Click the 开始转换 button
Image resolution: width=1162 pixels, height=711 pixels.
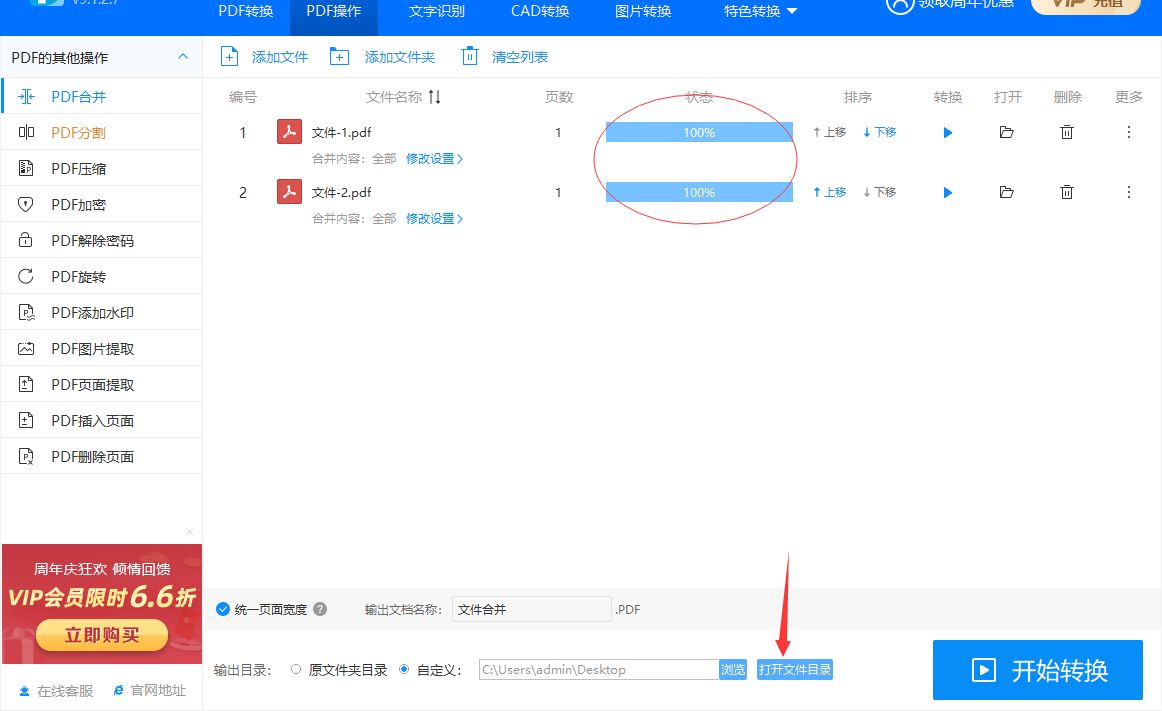click(1038, 670)
